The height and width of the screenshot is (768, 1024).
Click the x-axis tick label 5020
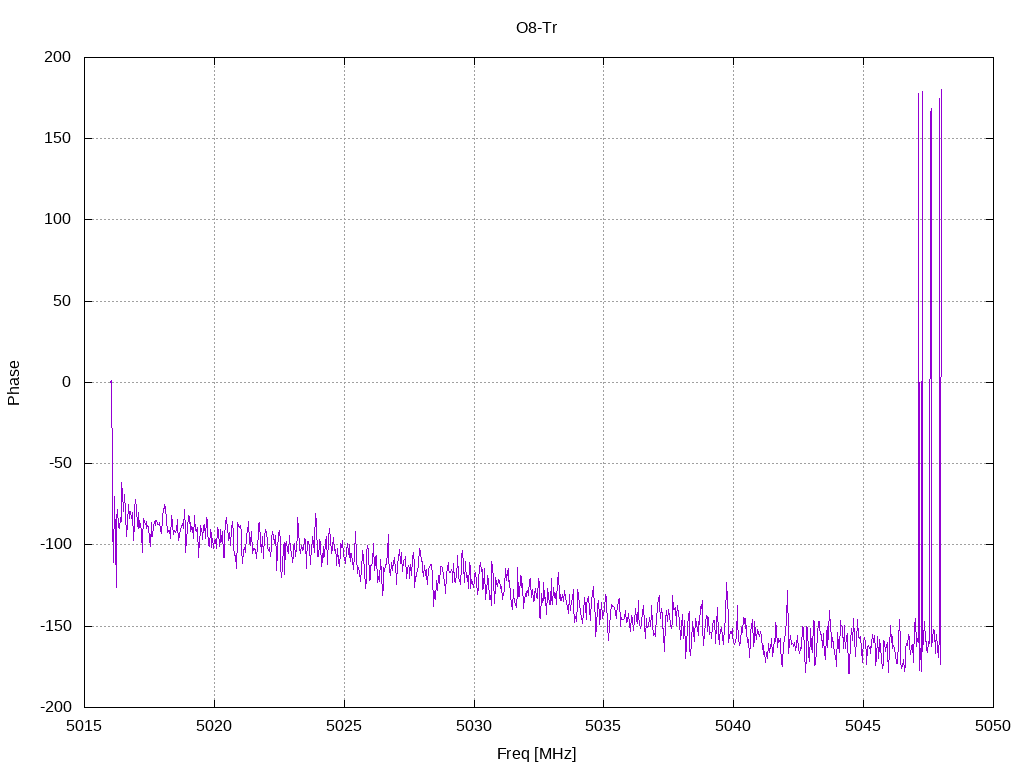(x=214, y=726)
